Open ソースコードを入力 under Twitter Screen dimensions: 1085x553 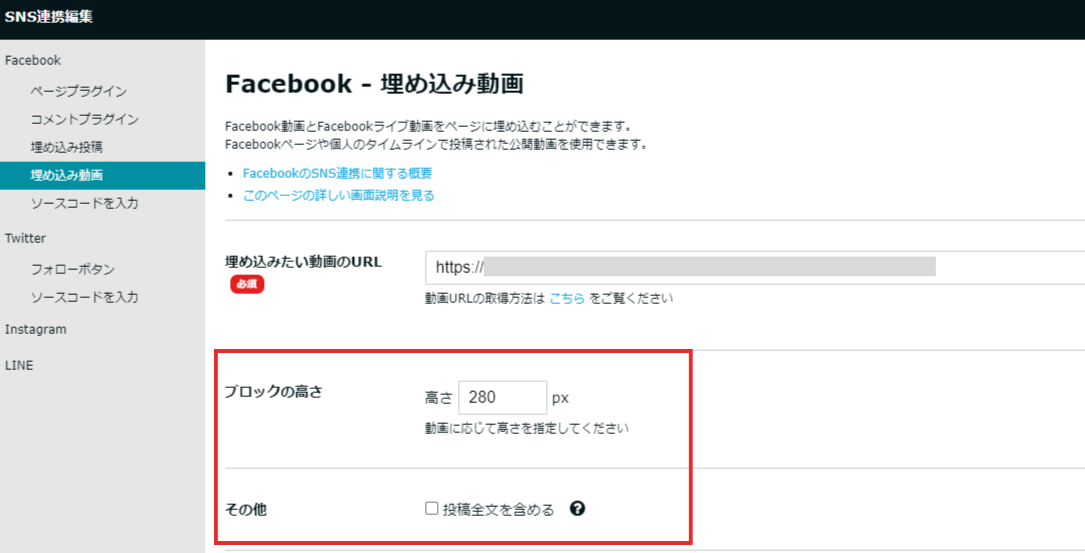pyautogui.click(x=84, y=297)
